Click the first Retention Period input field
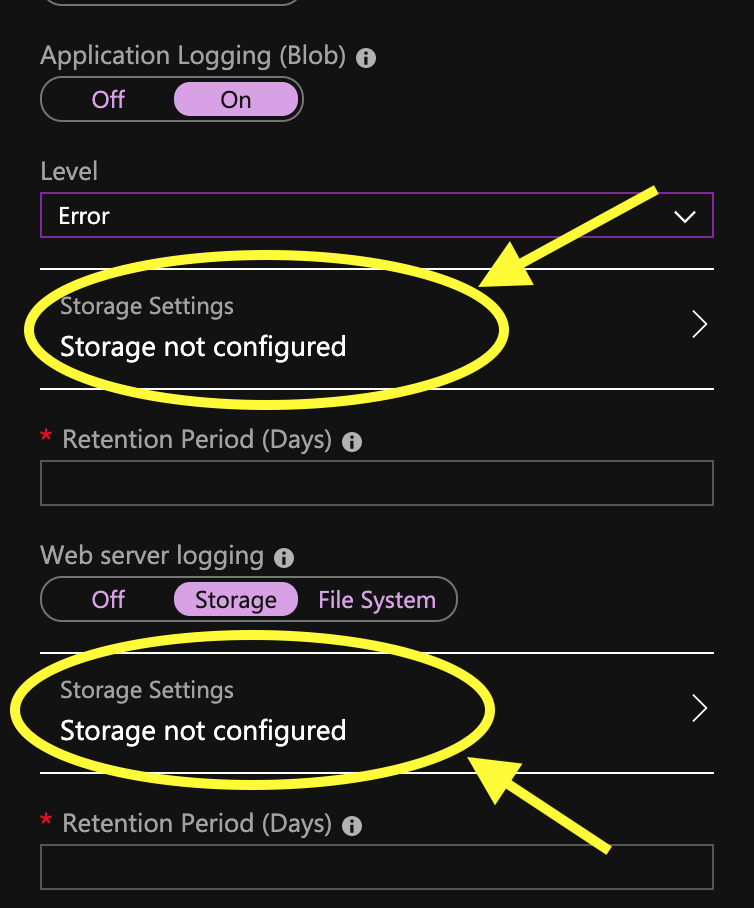Viewport: 754px width, 908px height. (377, 483)
